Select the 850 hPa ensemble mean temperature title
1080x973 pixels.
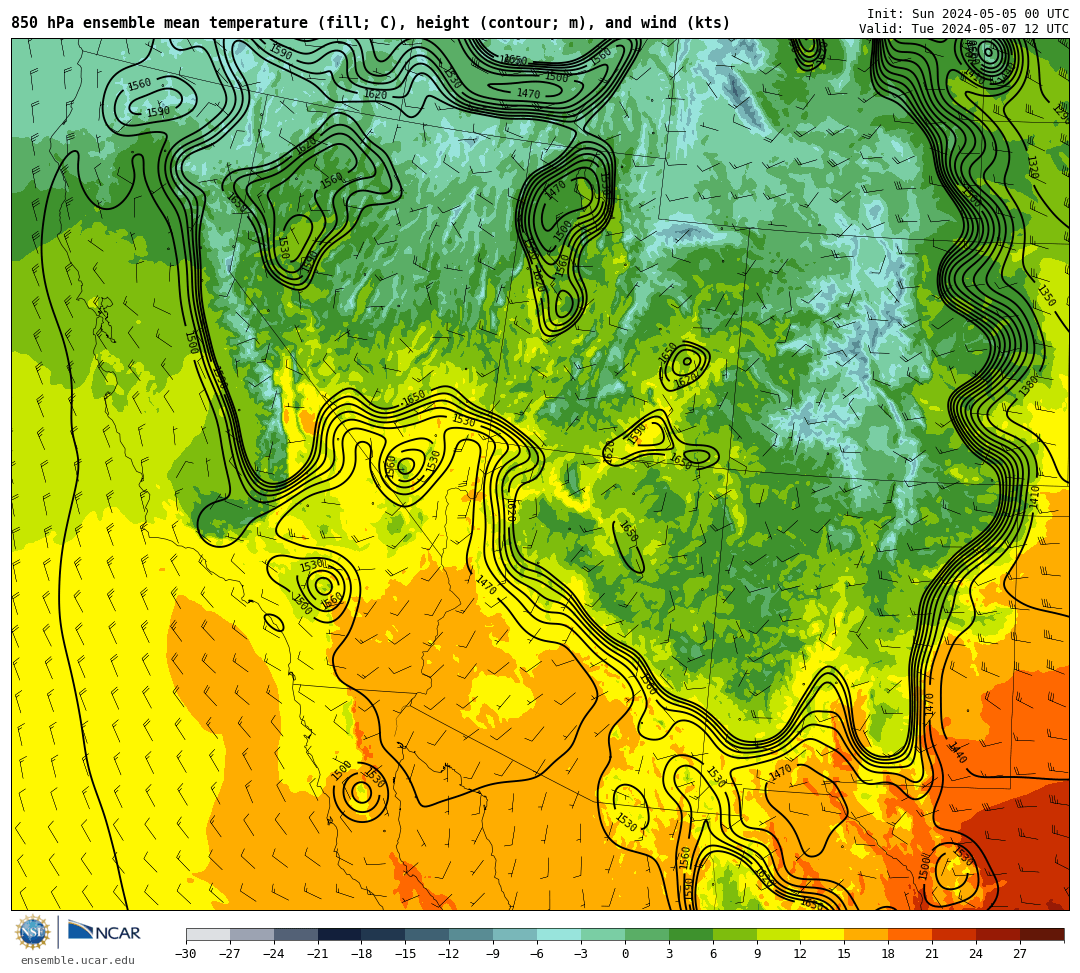(371, 23)
